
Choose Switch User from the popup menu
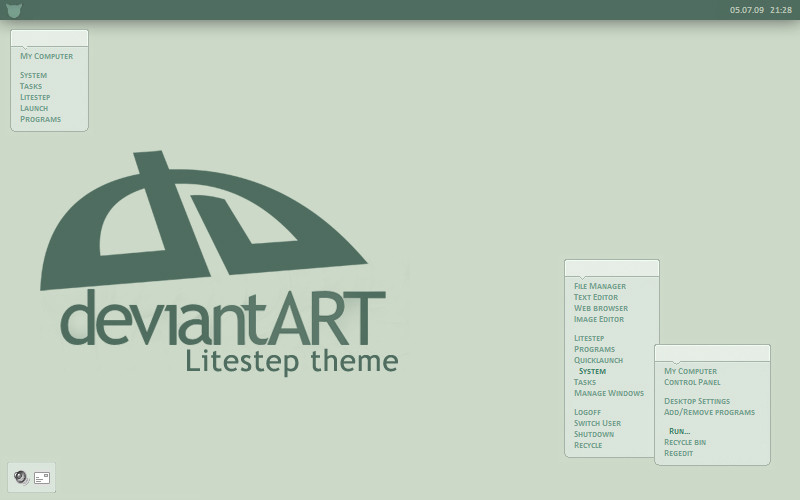click(x=597, y=423)
